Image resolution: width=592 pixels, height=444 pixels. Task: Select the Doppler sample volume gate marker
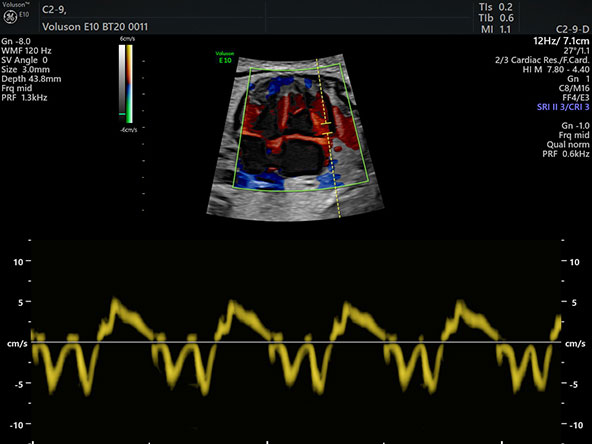click(327, 128)
